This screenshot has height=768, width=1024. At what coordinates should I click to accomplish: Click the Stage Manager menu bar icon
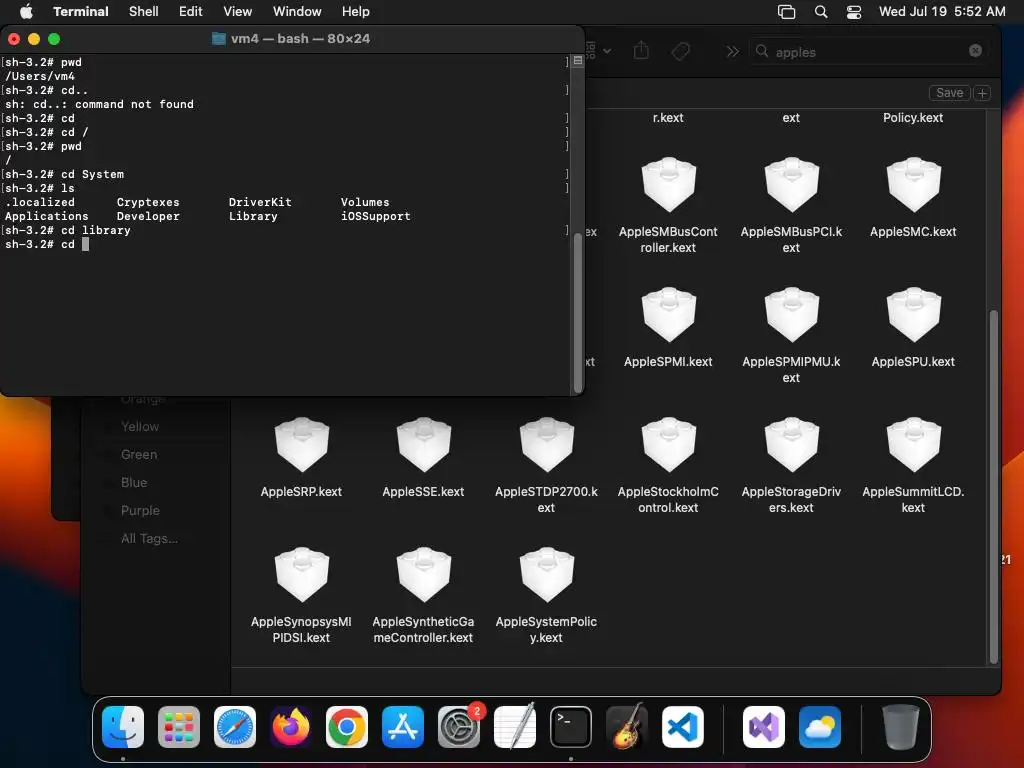click(x=786, y=12)
